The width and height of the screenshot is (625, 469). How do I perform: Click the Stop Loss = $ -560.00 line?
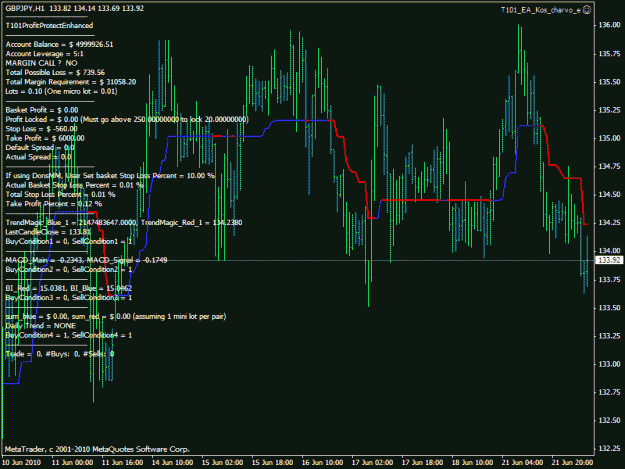coord(41,129)
